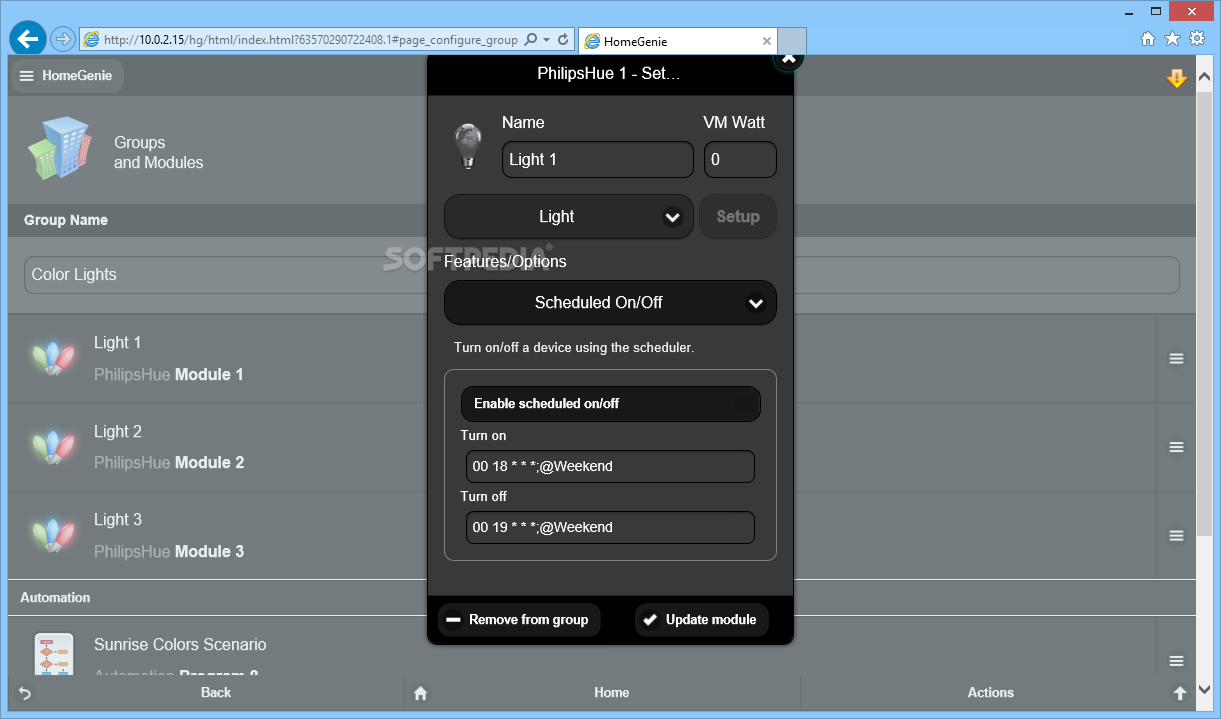Open new blank tab next to HomeGenie
The width and height of the screenshot is (1221, 719).
792,41
